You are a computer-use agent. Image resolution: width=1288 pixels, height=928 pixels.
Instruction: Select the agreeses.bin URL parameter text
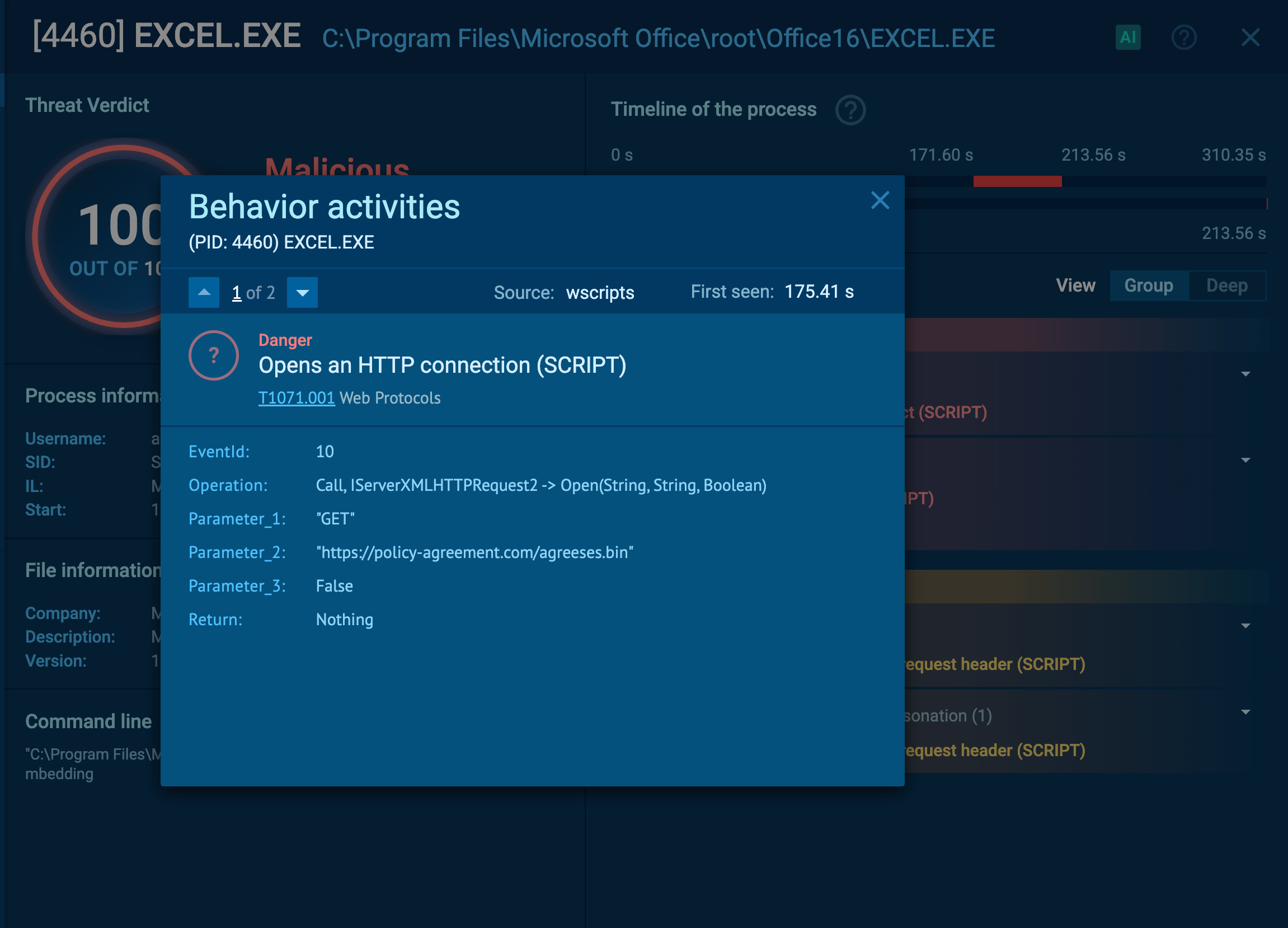click(474, 552)
